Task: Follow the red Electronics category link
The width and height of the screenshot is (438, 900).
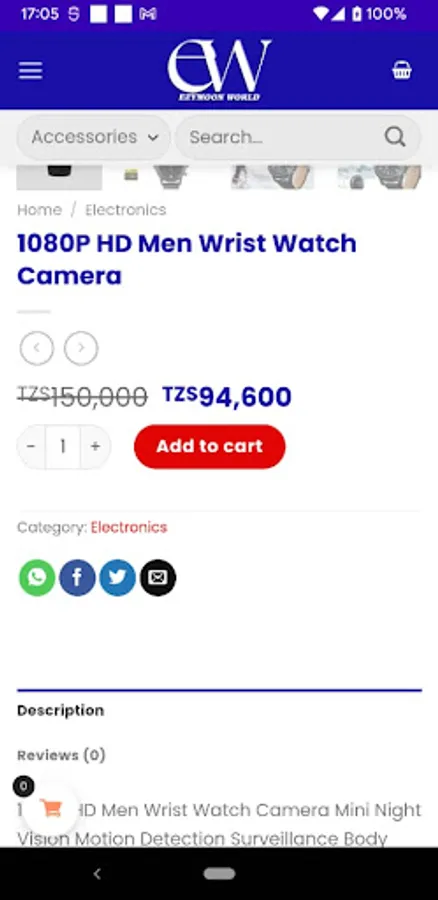Action: [x=129, y=527]
